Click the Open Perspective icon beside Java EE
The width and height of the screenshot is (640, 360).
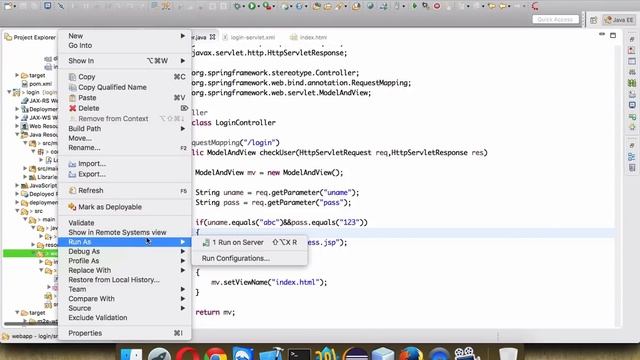coord(593,20)
